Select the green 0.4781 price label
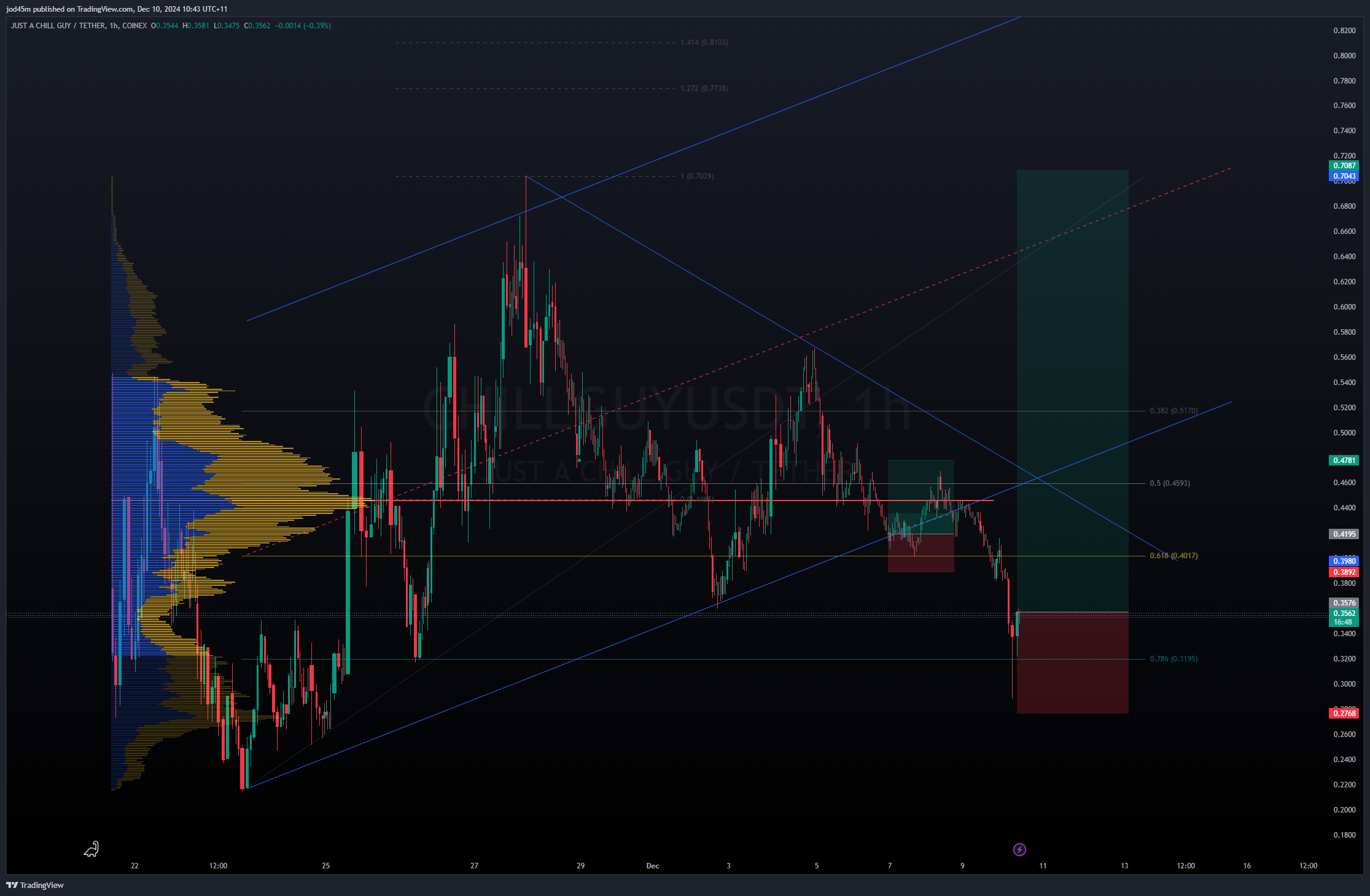This screenshot has width=1370, height=896. coord(1344,461)
